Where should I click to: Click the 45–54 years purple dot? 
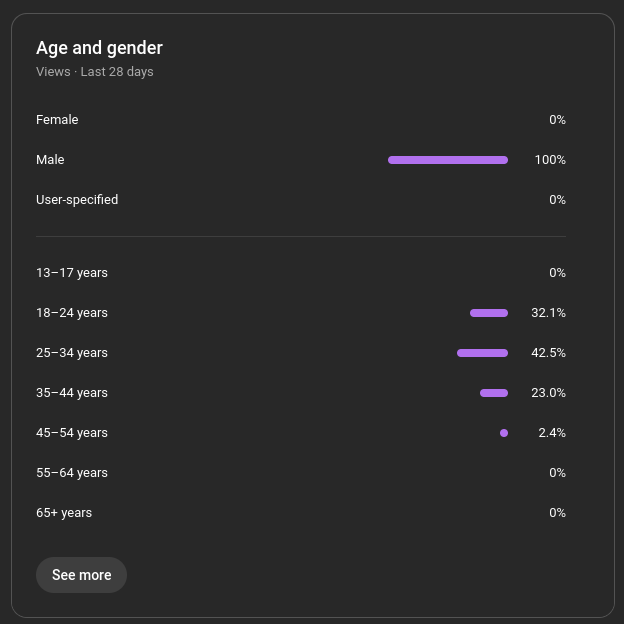click(x=504, y=433)
